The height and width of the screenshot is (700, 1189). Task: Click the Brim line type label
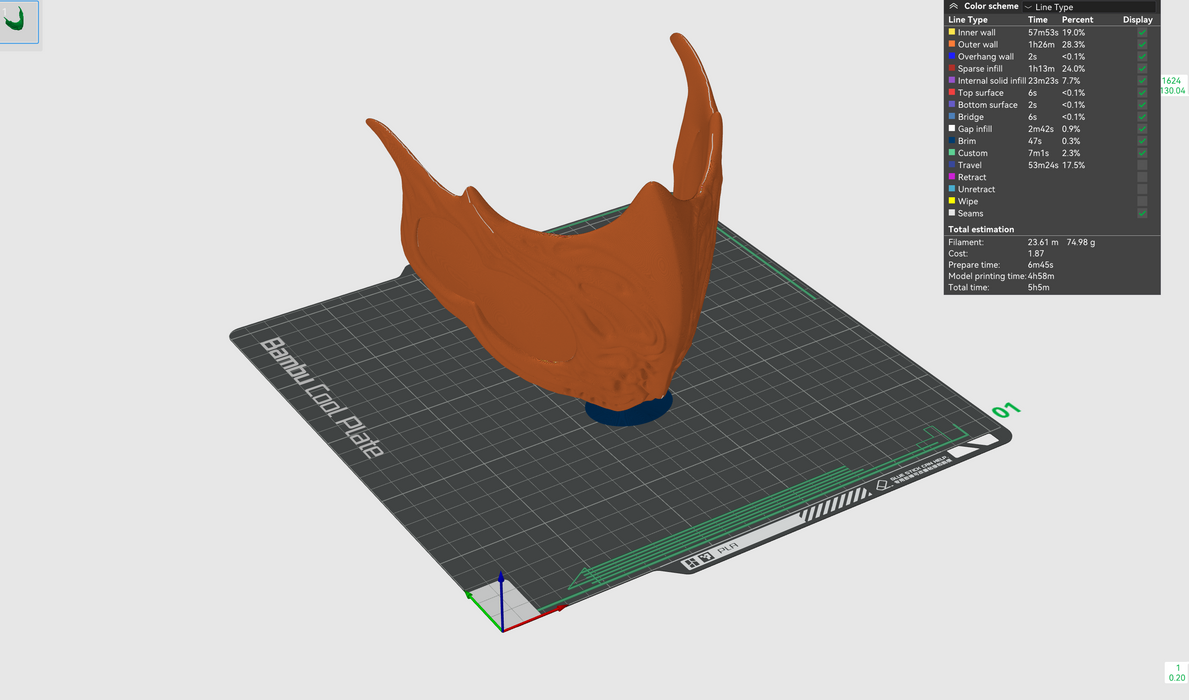[x=966, y=141]
